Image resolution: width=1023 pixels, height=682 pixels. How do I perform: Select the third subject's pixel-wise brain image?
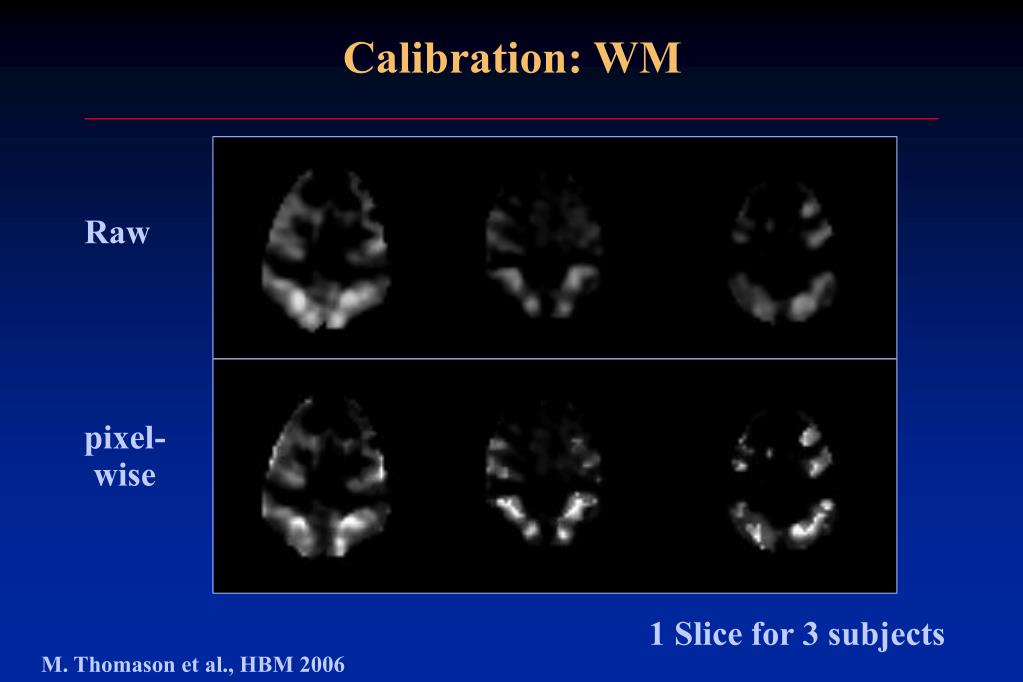(782, 480)
